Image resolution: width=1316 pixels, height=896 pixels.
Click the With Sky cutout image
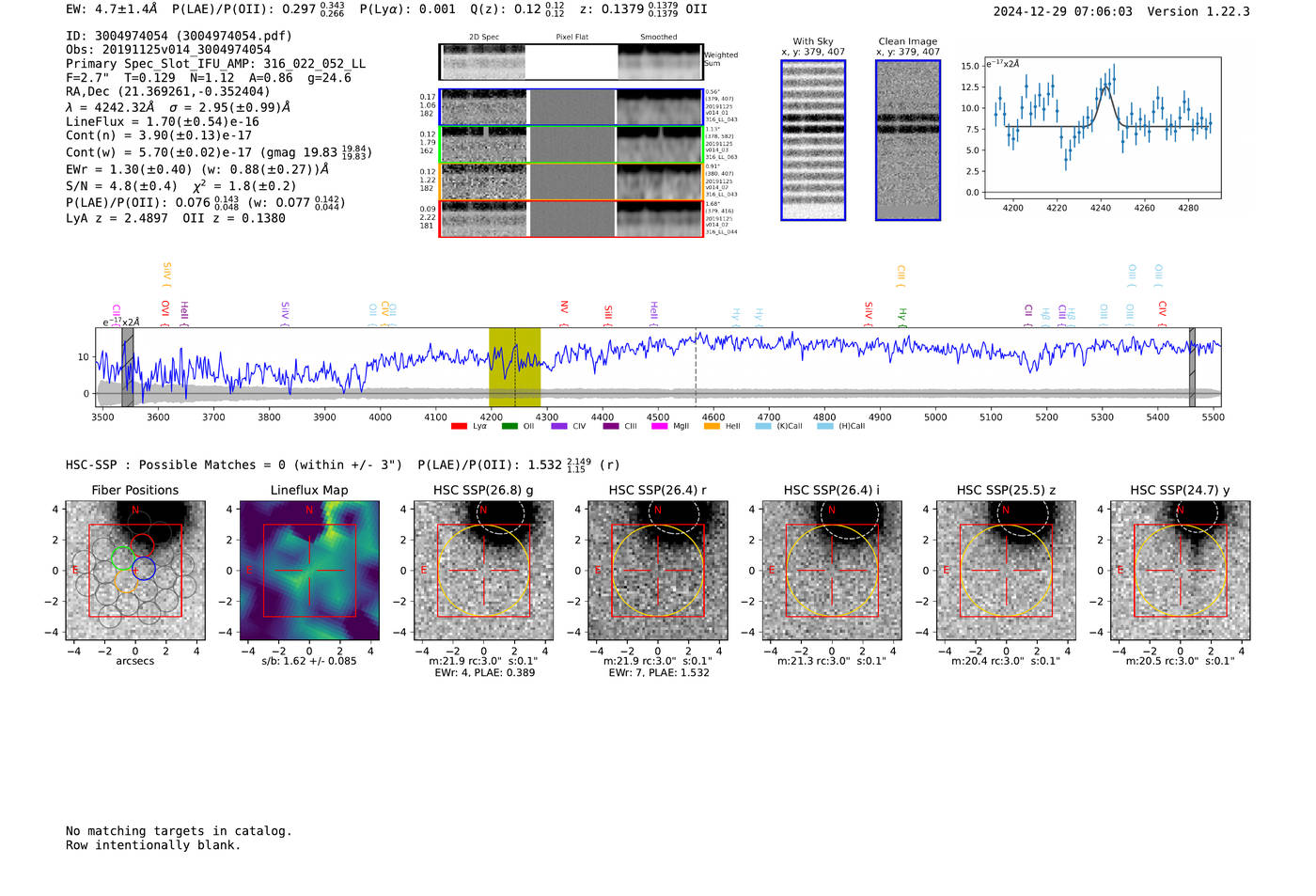(x=813, y=140)
